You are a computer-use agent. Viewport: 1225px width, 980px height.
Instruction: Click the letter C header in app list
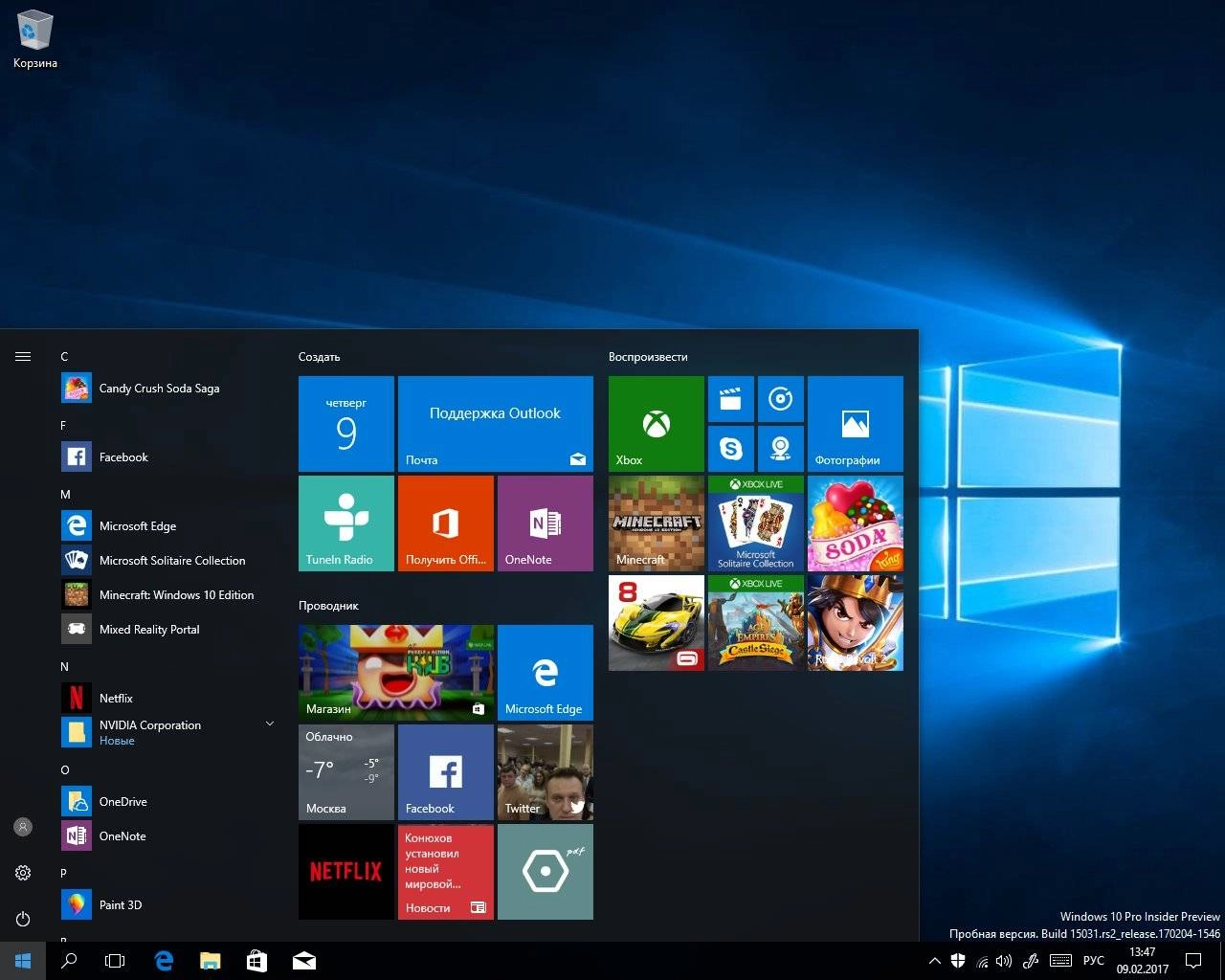(64, 357)
